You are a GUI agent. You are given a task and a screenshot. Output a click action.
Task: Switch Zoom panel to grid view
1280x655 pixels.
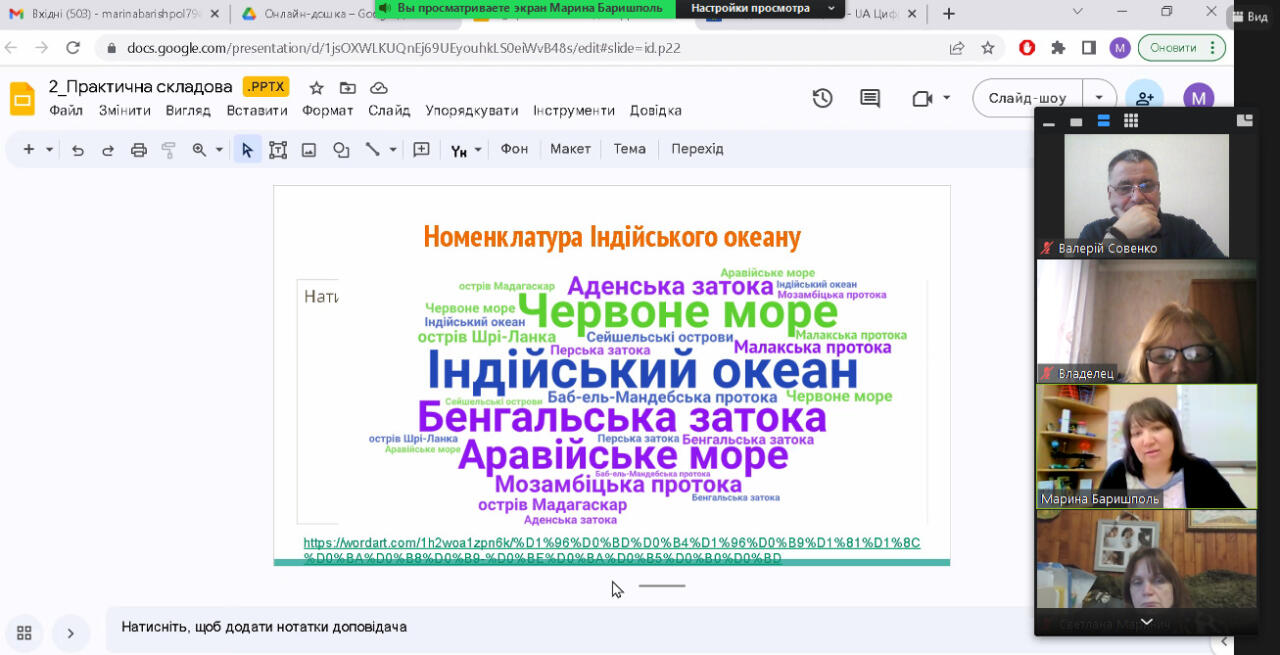click(1131, 121)
